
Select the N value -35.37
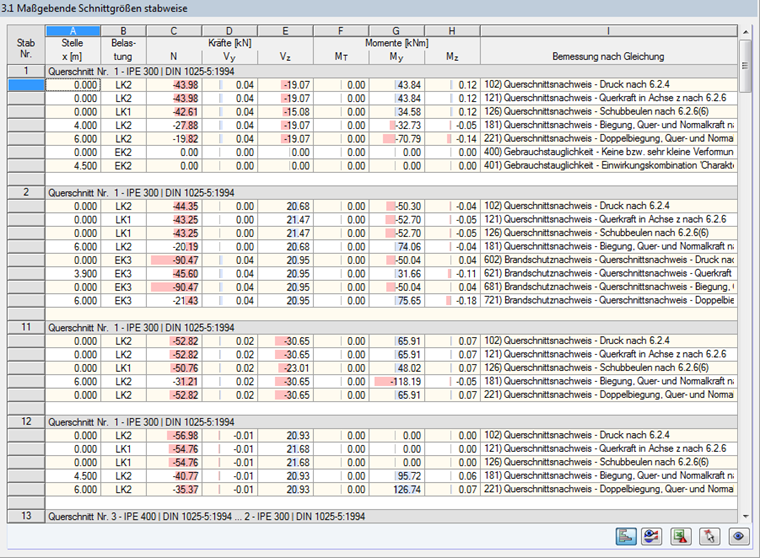click(x=174, y=490)
